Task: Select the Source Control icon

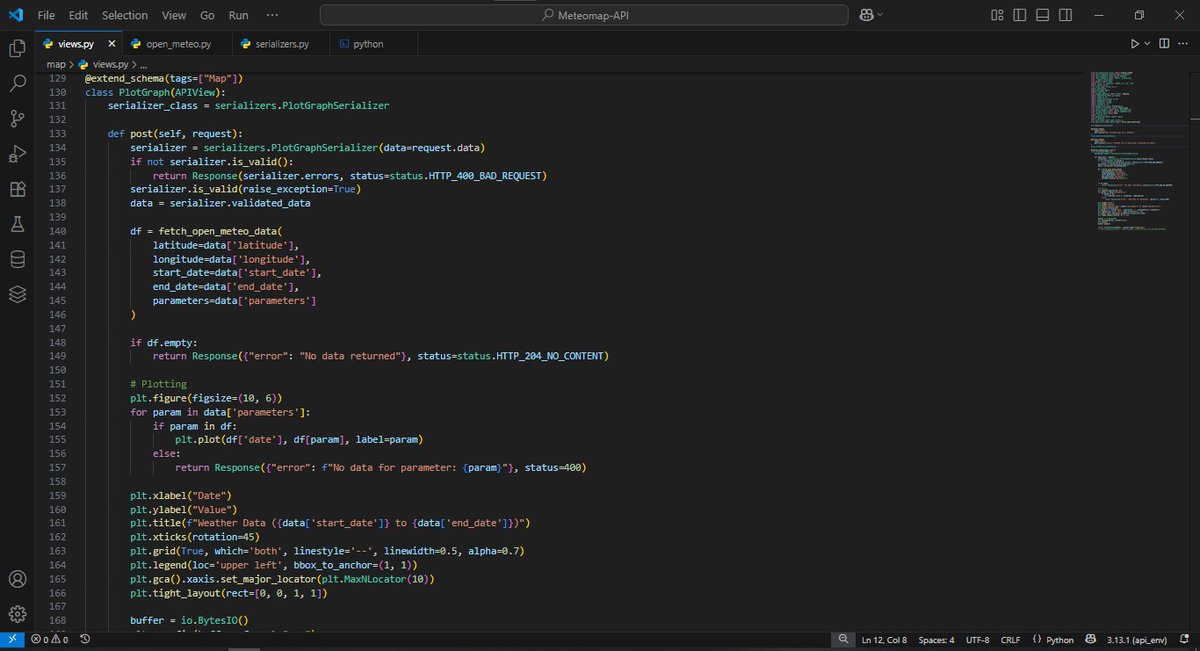Action: pos(15,118)
